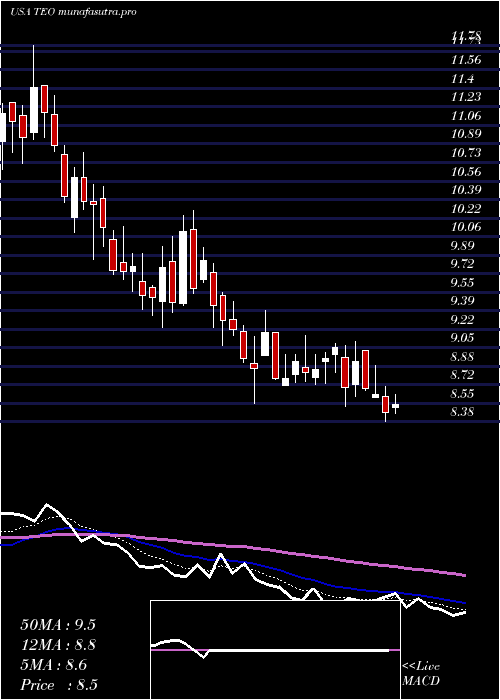The width and height of the screenshot is (500, 700).
Task: Click the 10.22 price axis label
Action: tap(466, 208)
